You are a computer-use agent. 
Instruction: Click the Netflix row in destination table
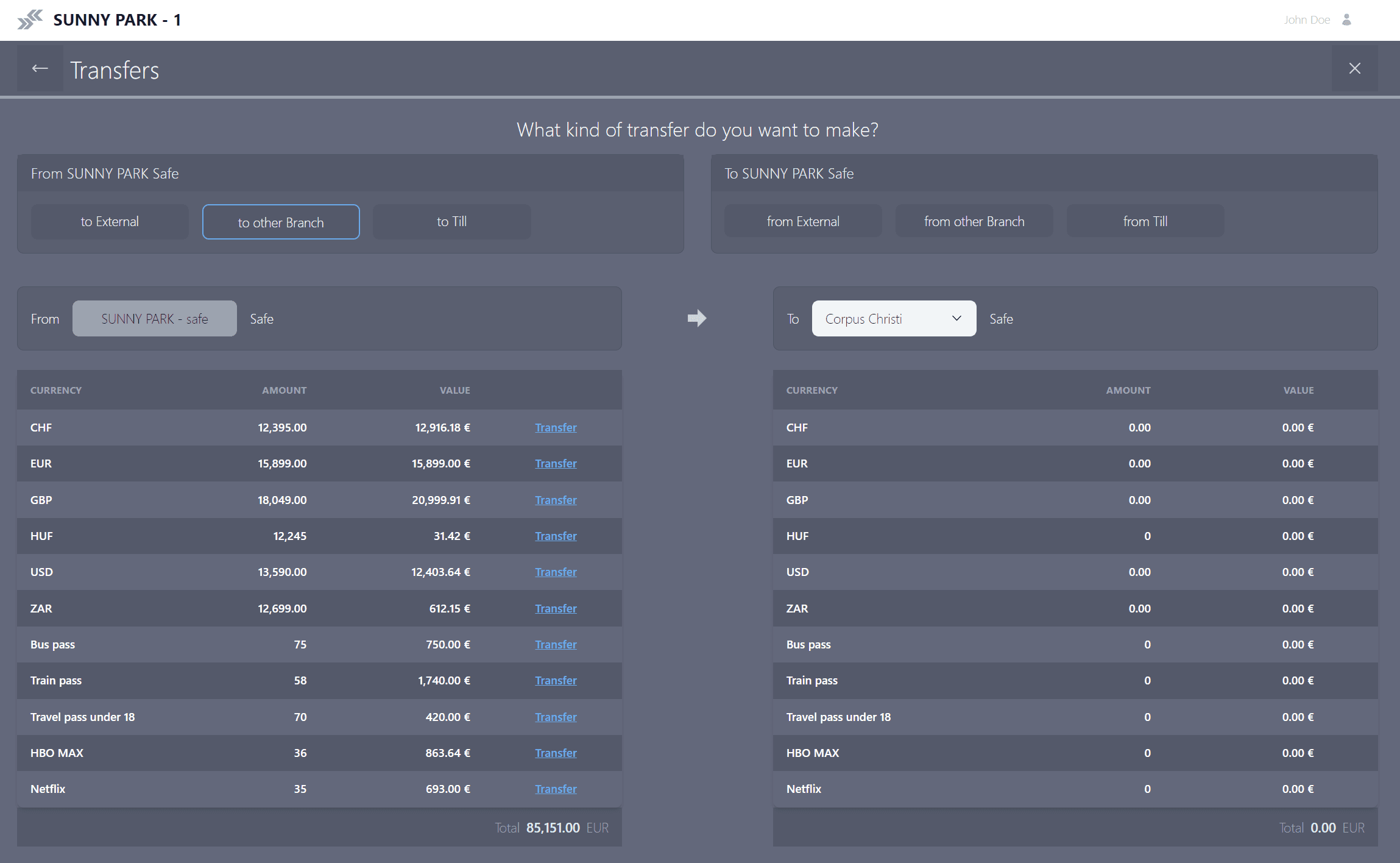point(1075,789)
